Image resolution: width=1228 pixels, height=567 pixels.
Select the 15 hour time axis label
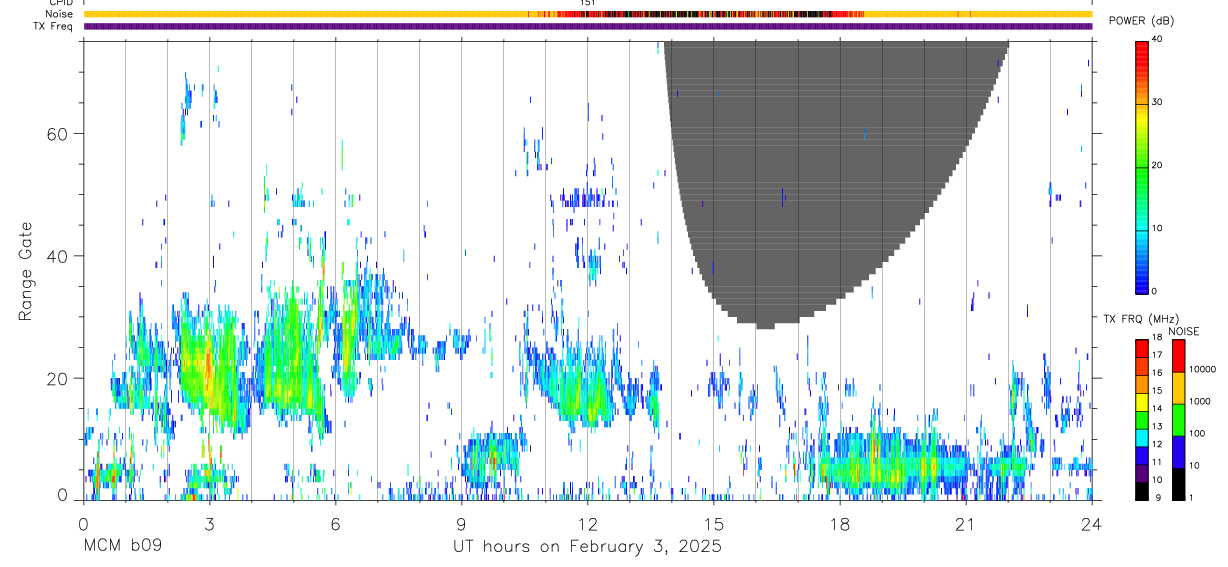tap(714, 524)
